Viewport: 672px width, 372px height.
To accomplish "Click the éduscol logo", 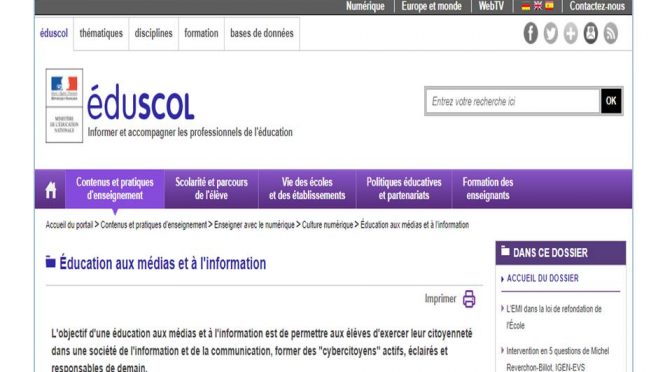I will click(x=141, y=102).
